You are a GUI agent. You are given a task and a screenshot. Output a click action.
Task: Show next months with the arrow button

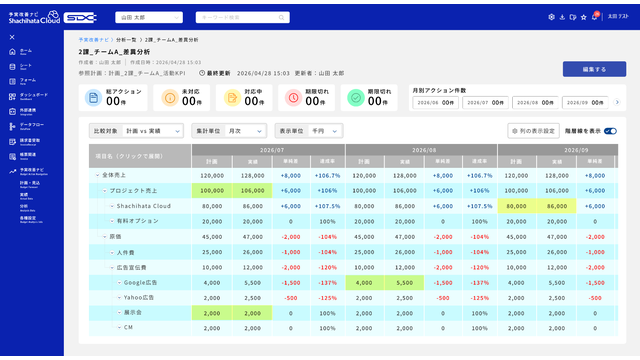point(617,102)
